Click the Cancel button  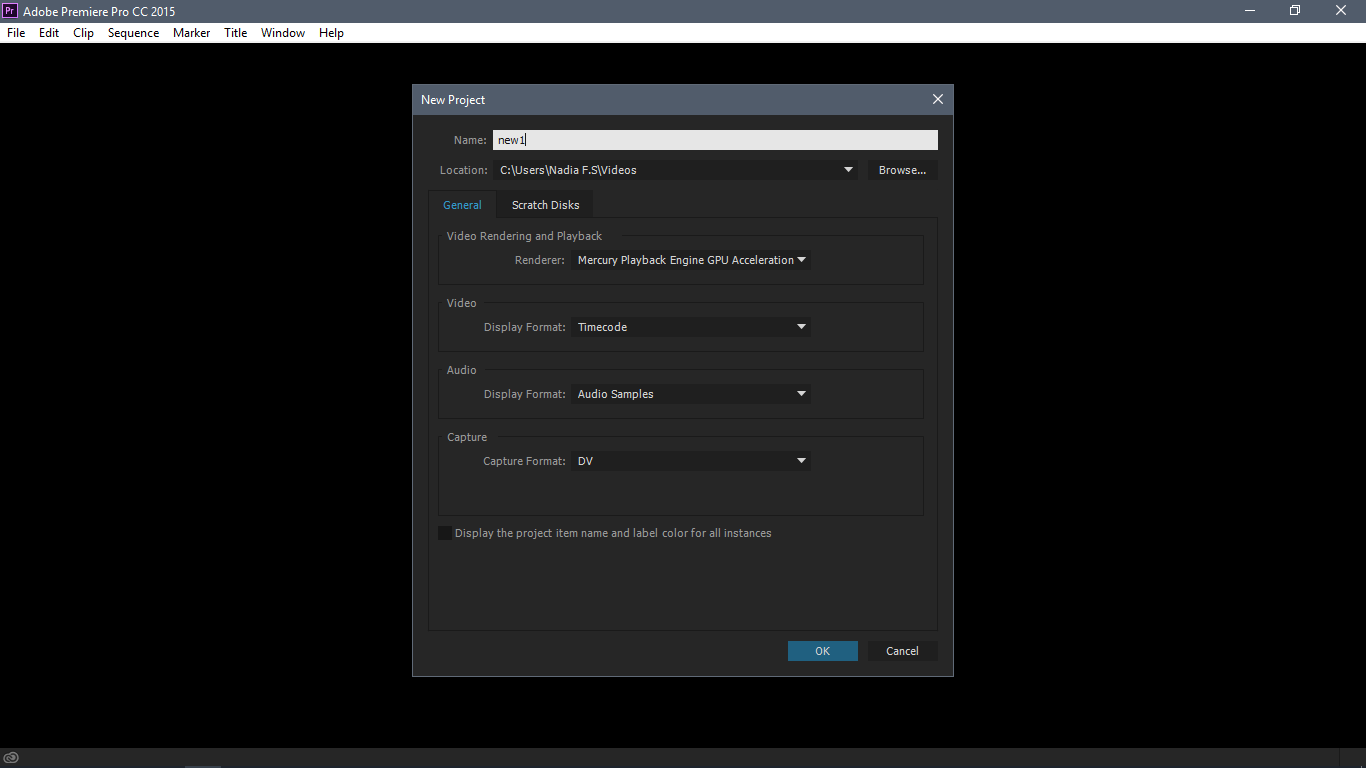point(902,651)
